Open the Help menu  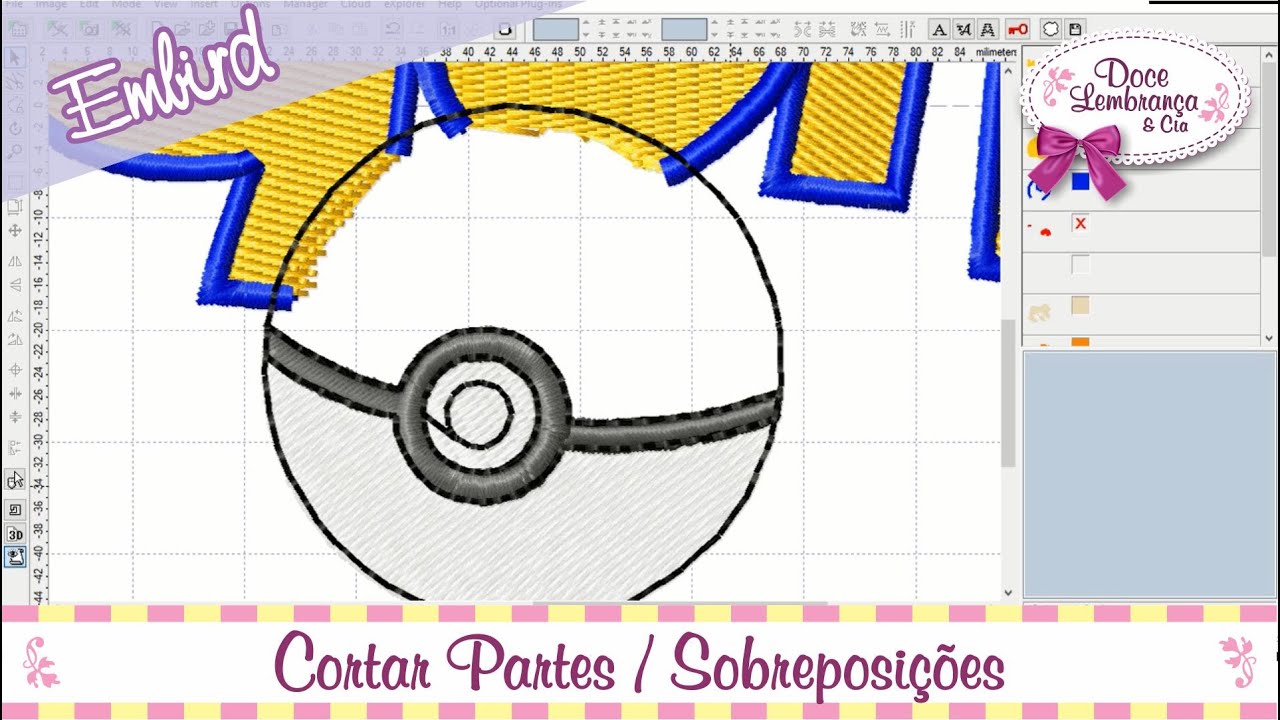[448, 6]
